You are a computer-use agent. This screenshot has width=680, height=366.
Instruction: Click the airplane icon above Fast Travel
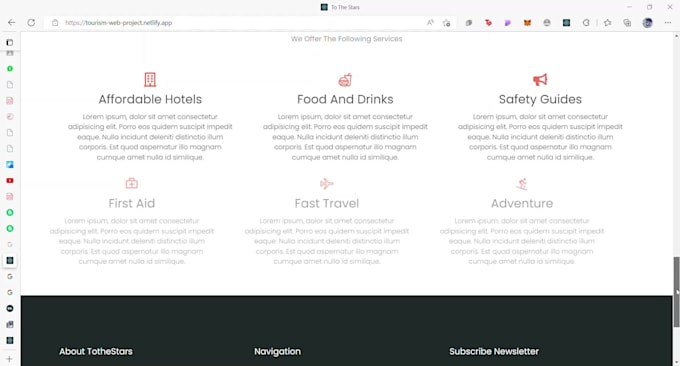327,183
